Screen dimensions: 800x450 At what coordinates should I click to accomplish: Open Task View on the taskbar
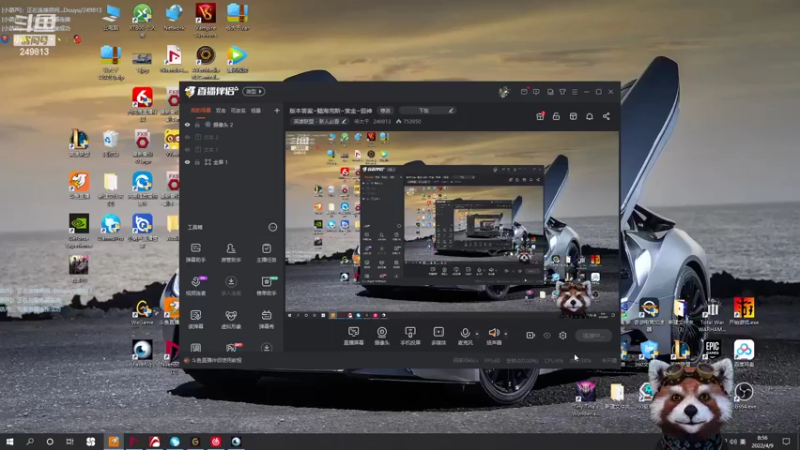point(69,441)
